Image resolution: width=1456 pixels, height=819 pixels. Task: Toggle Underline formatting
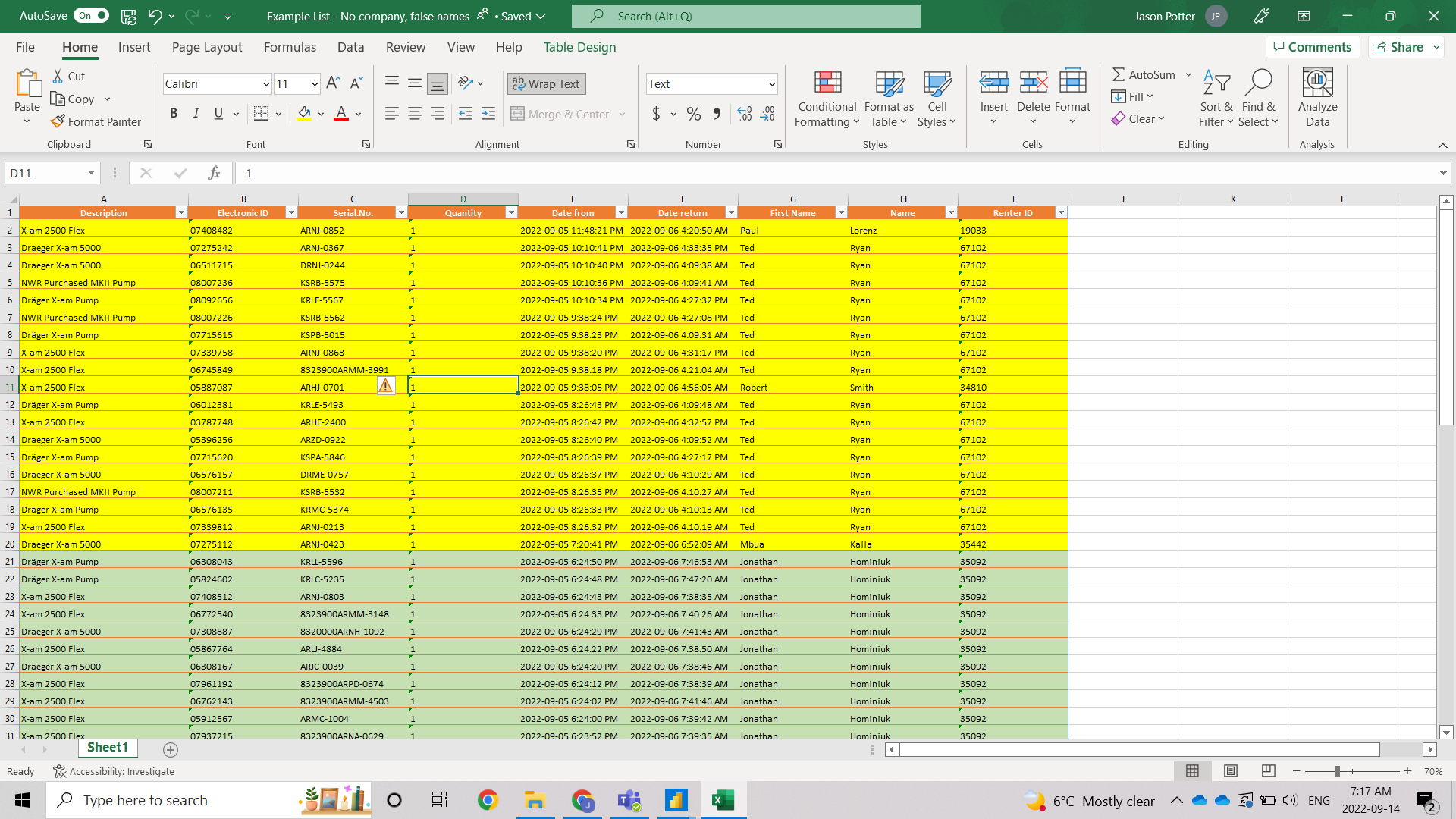tap(218, 114)
